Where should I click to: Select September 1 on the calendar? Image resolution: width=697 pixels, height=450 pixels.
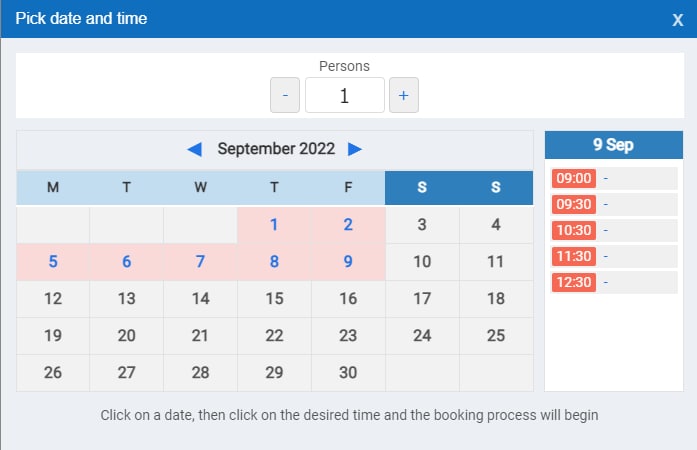(274, 224)
